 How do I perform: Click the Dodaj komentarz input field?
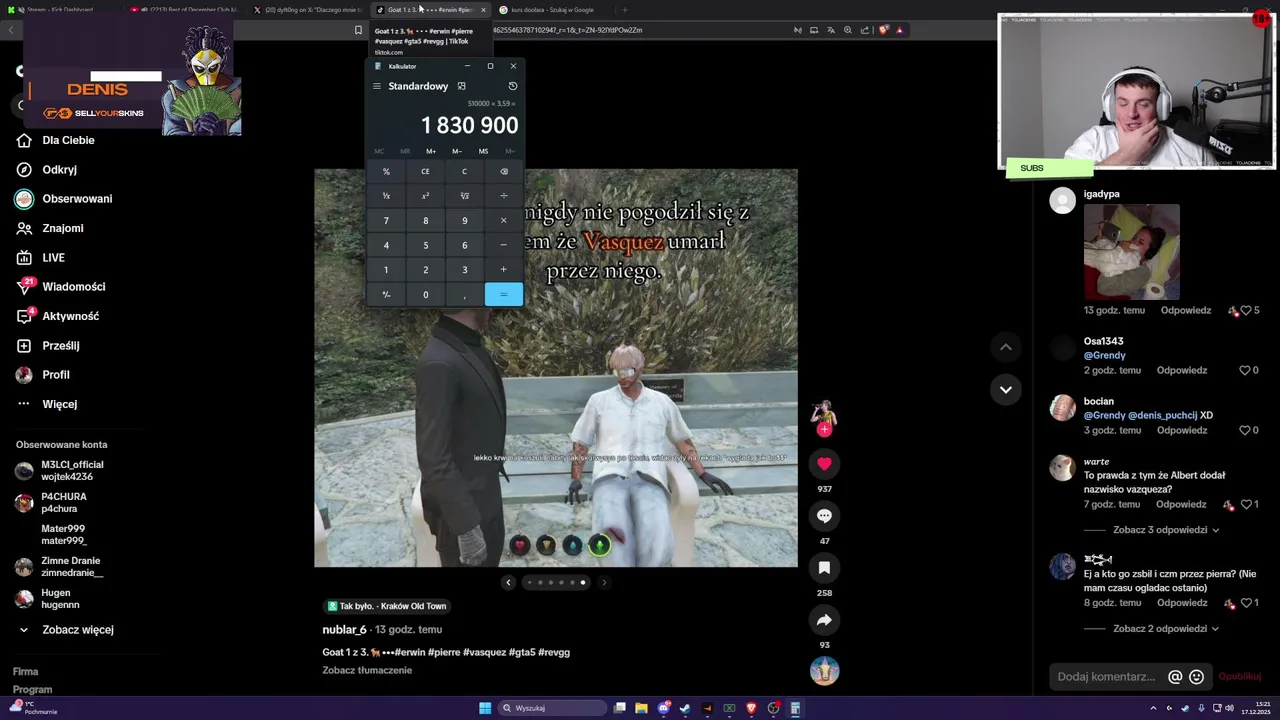pyautogui.click(x=1106, y=677)
